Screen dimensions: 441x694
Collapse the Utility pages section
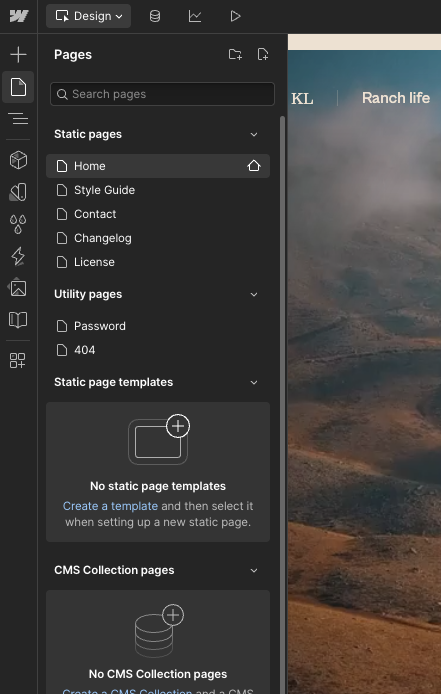pyautogui.click(x=254, y=294)
